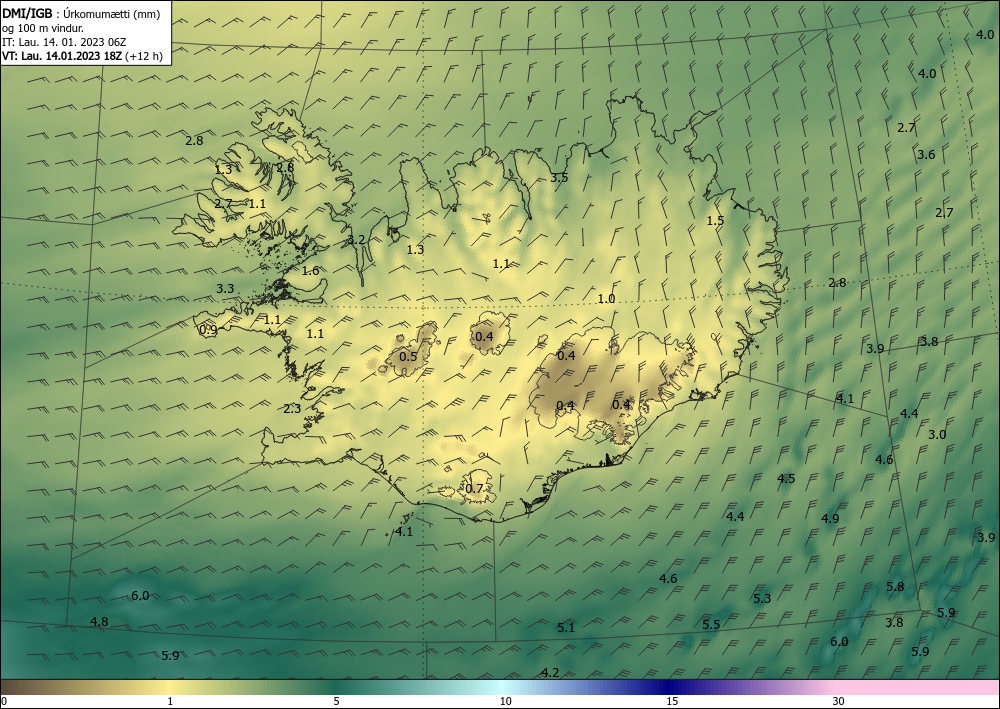
Task: Select the 'og 100 m vindur.' legend line
Action: point(41,28)
